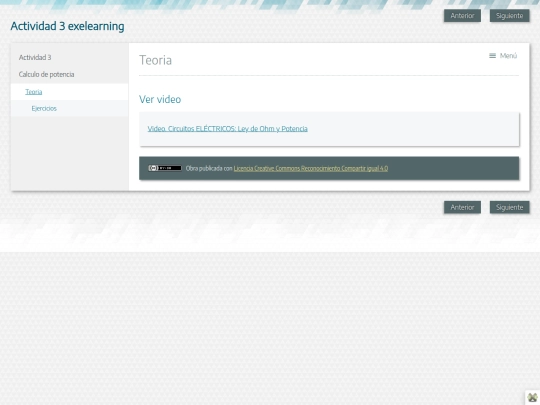Screen dimensions: 540x405
Task: Click the bottom Siguiente button
Action: tap(509, 207)
